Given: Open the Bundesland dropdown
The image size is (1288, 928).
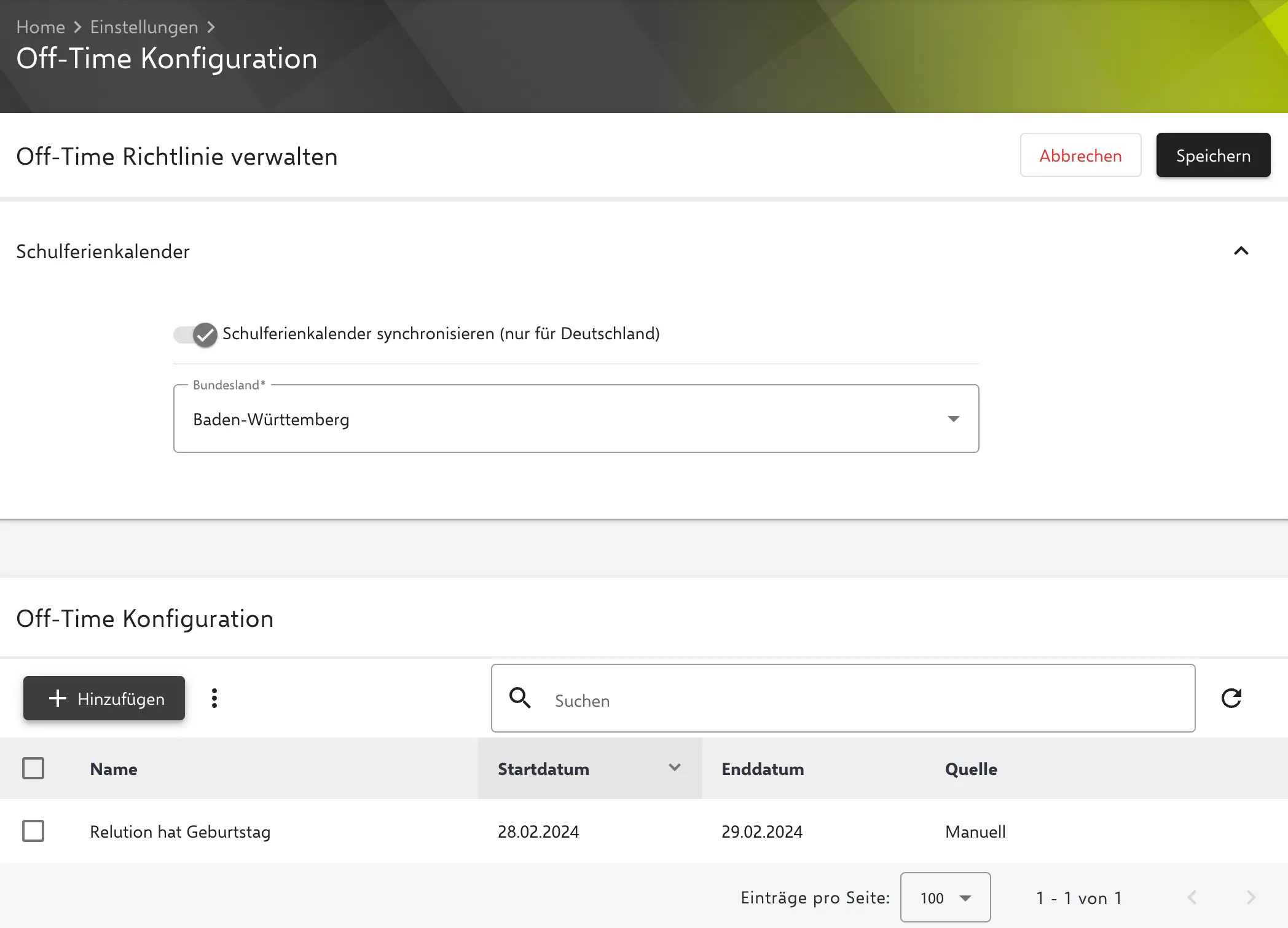Looking at the screenshot, I should click(576, 419).
